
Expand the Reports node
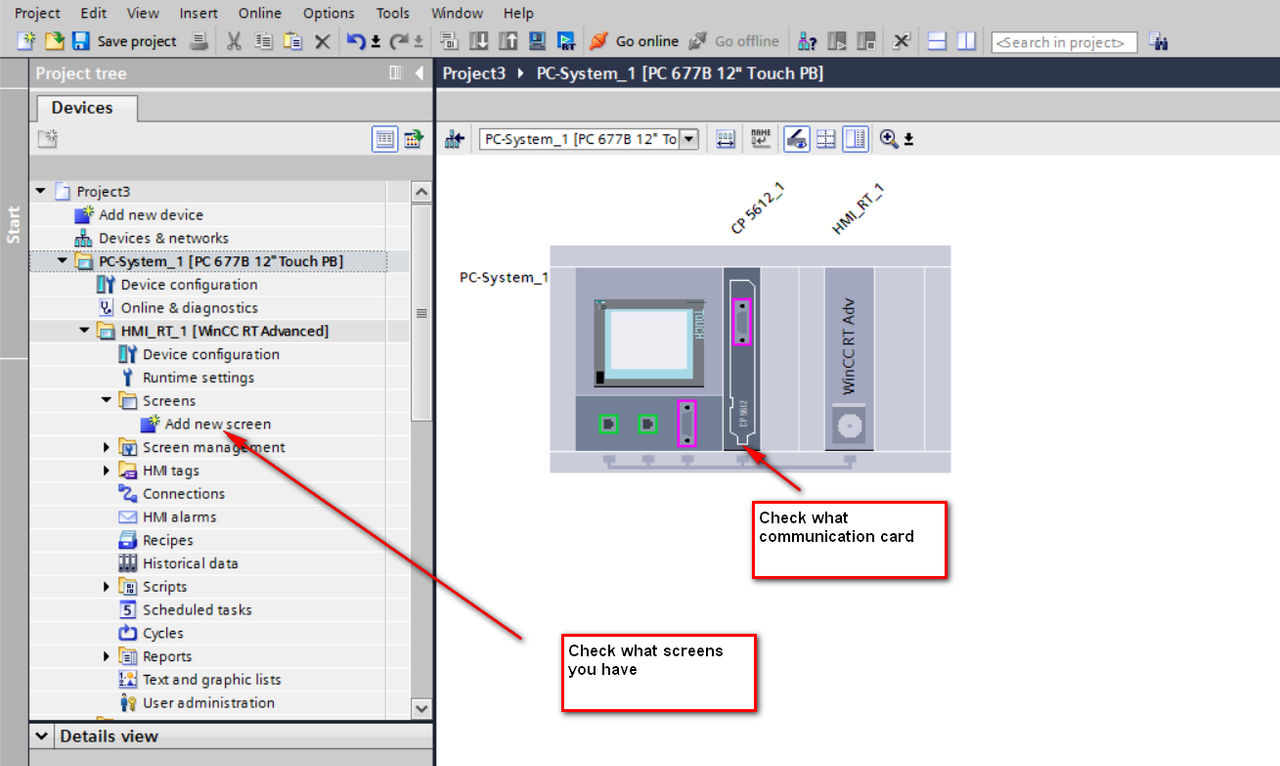pyautogui.click(x=106, y=656)
